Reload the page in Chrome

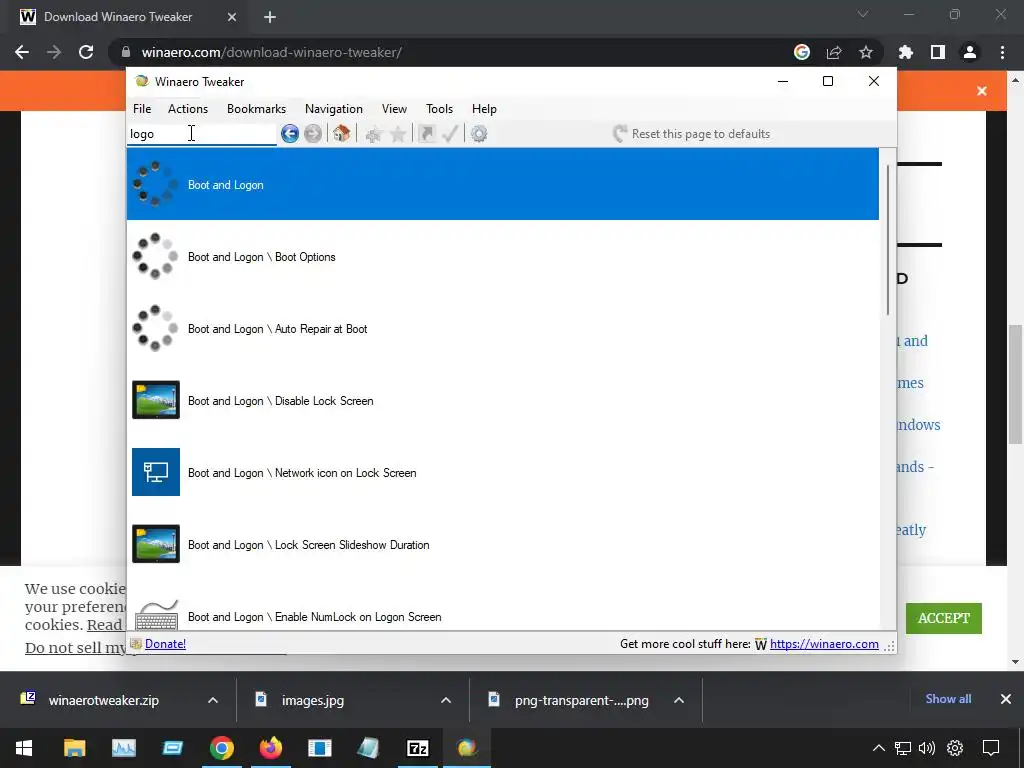[x=86, y=52]
